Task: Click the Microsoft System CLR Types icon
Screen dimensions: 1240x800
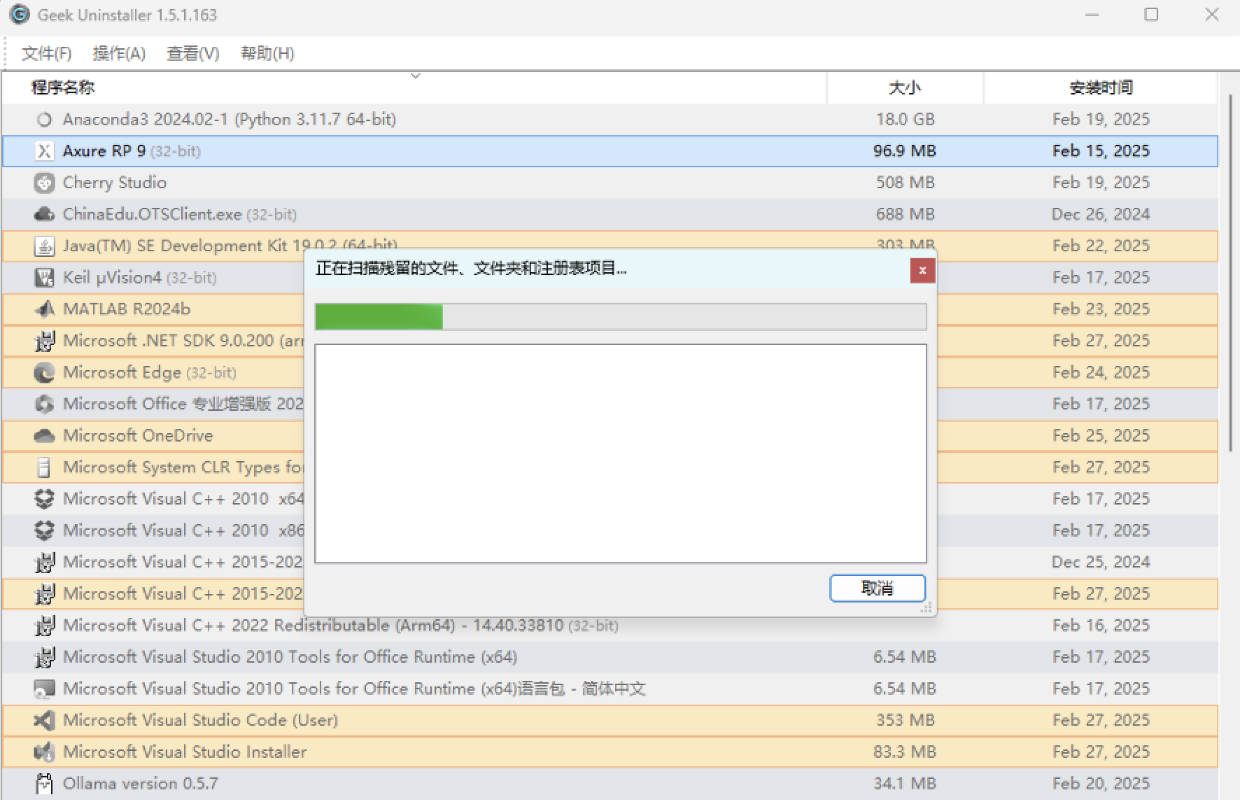Action: 43,467
